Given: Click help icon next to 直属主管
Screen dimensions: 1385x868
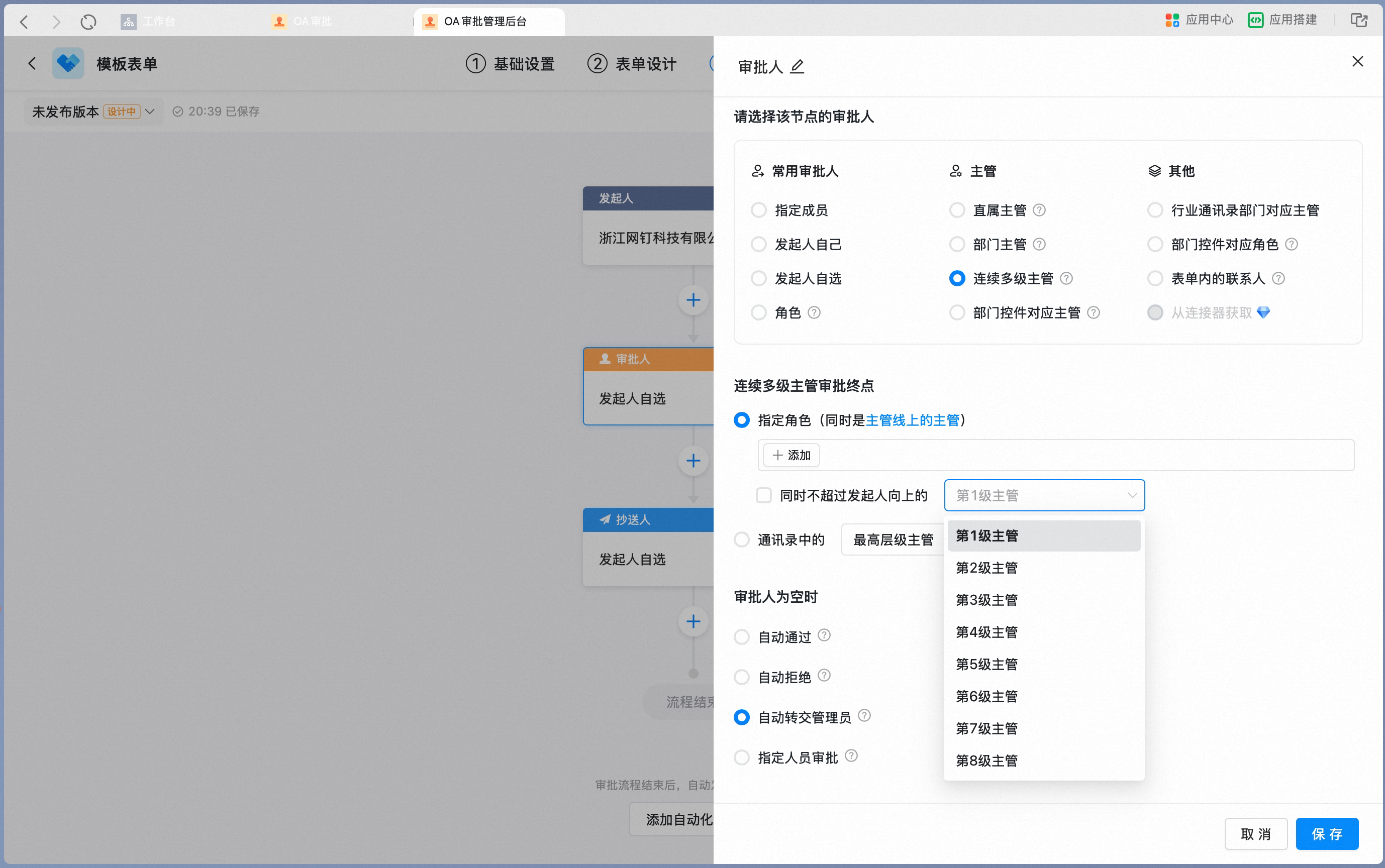Looking at the screenshot, I should click(1039, 210).
